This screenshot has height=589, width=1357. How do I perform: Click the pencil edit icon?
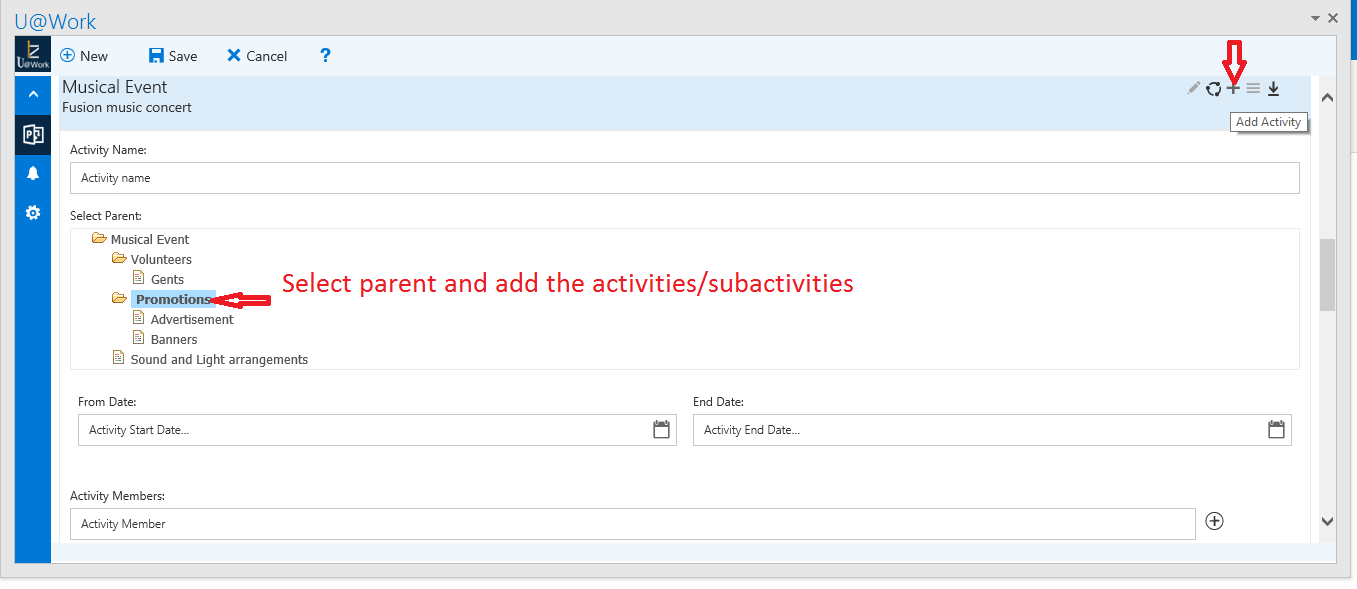click(x=1193, y=88)
